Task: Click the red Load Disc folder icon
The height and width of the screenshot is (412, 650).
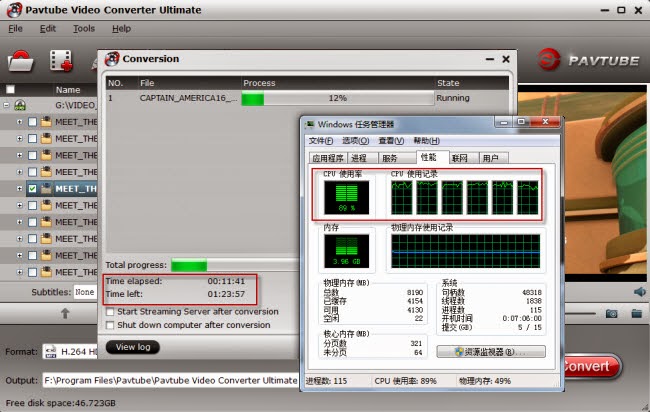Action: tap(20, 61)
